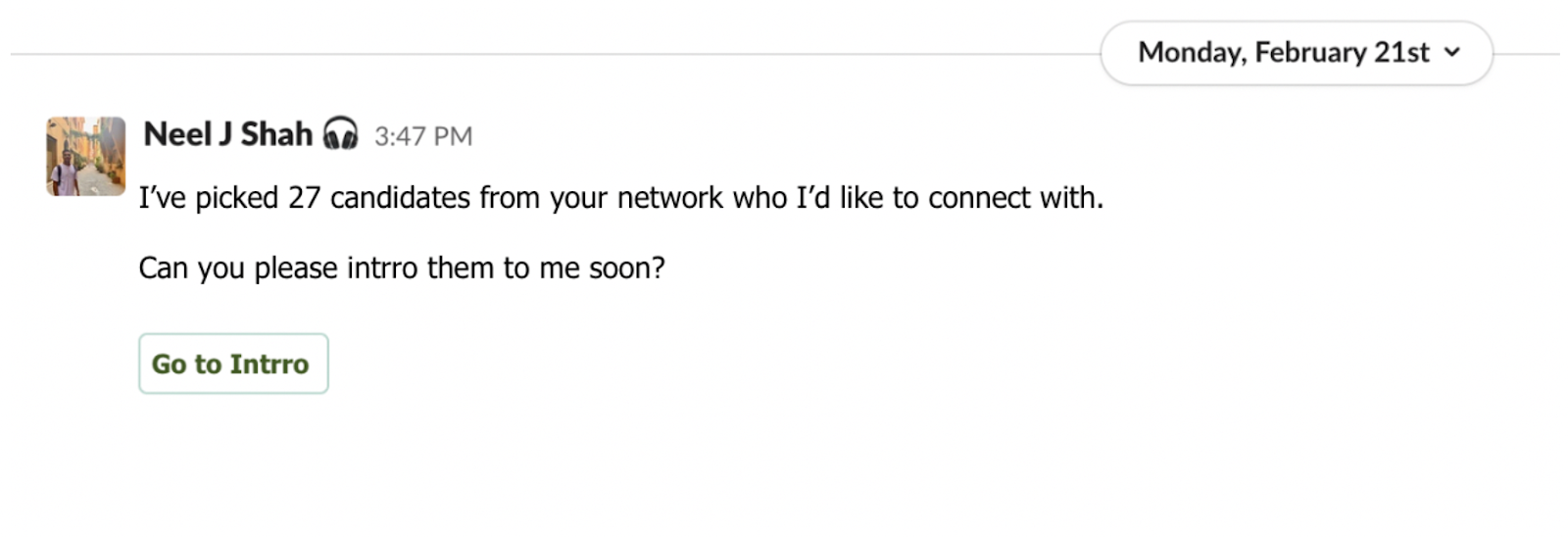Click the number 27 in the message

pyautogui.click(x=304, y=198)
